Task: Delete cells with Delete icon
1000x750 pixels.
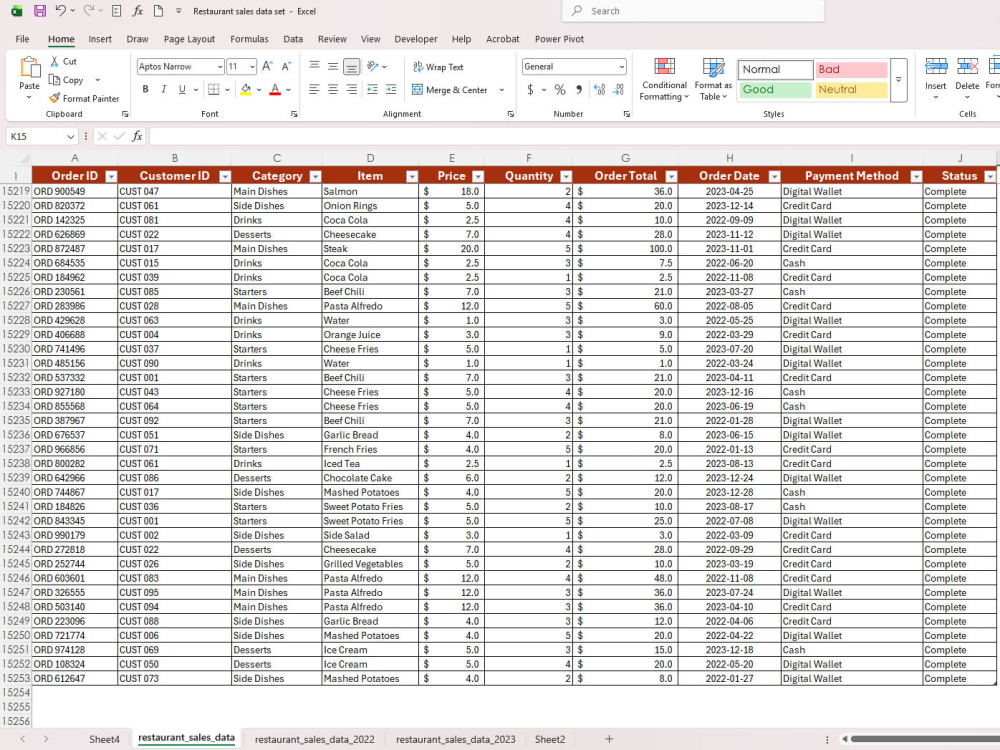Action: point(967,66)
